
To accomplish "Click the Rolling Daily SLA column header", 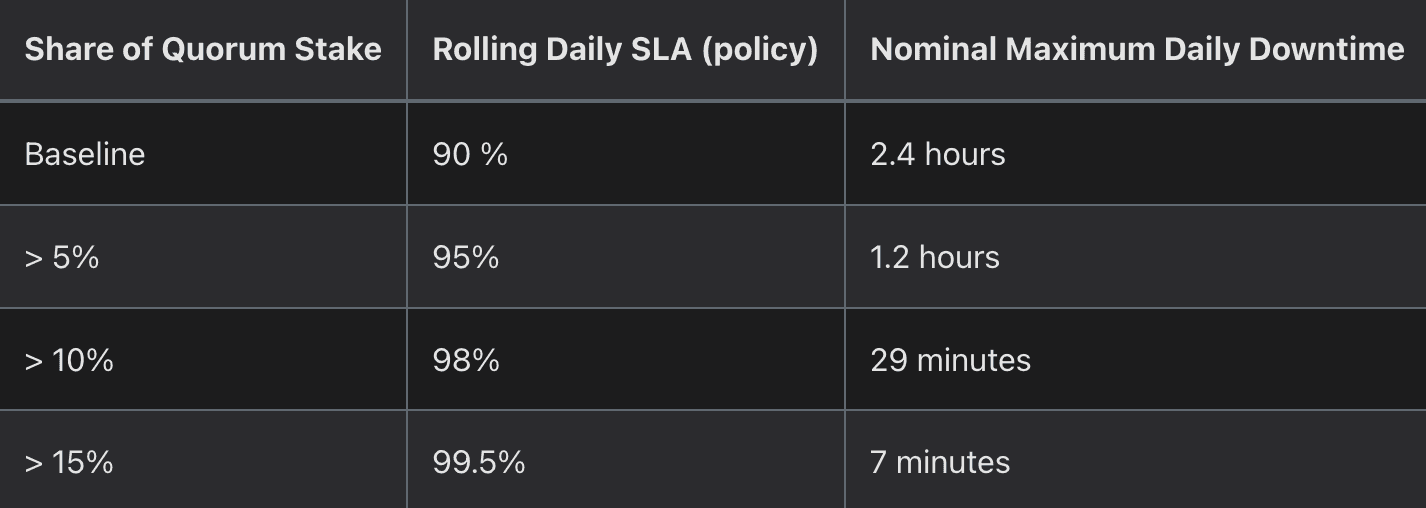I will (625, 49).
